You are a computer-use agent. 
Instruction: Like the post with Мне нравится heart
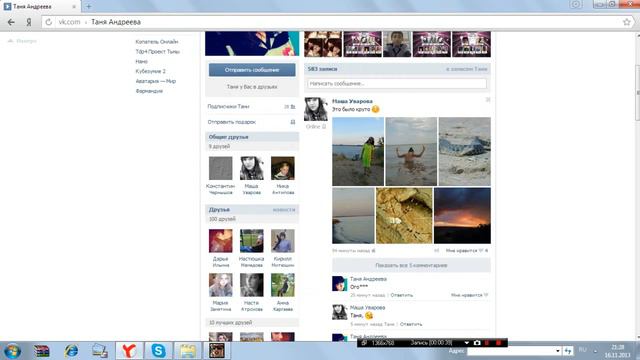pyautogui.click(x=467, y=251)
